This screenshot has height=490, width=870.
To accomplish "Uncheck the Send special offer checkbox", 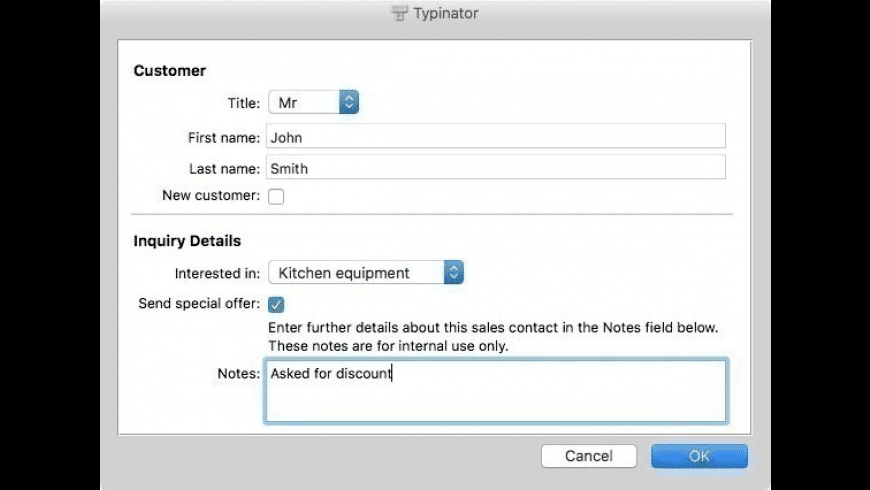I will click(276, 304).
